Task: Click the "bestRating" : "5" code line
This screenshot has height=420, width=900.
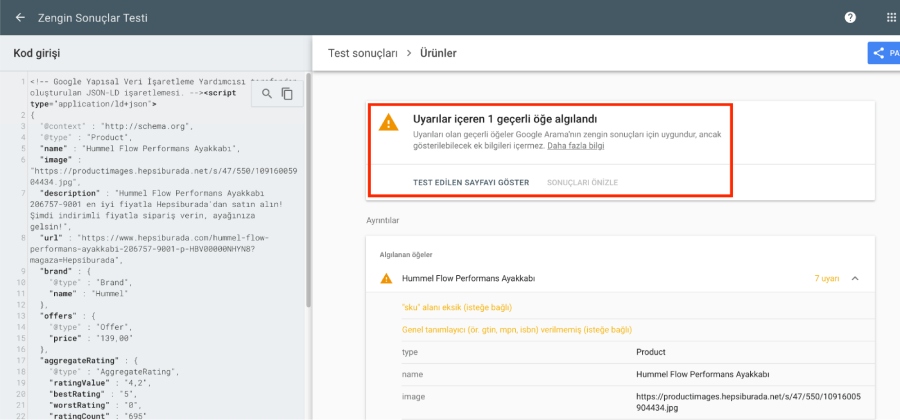Action: (94, 394)
